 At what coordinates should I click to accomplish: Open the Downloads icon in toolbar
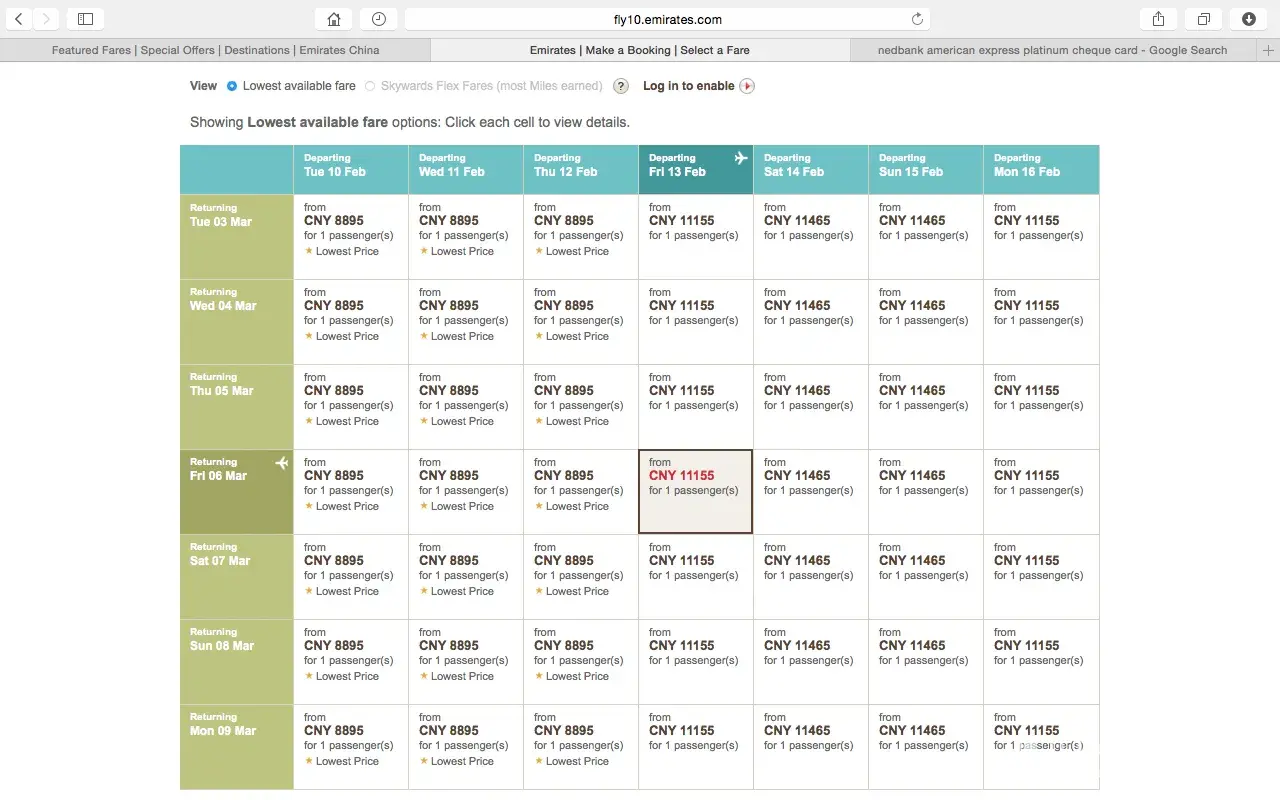(1248, 19)
